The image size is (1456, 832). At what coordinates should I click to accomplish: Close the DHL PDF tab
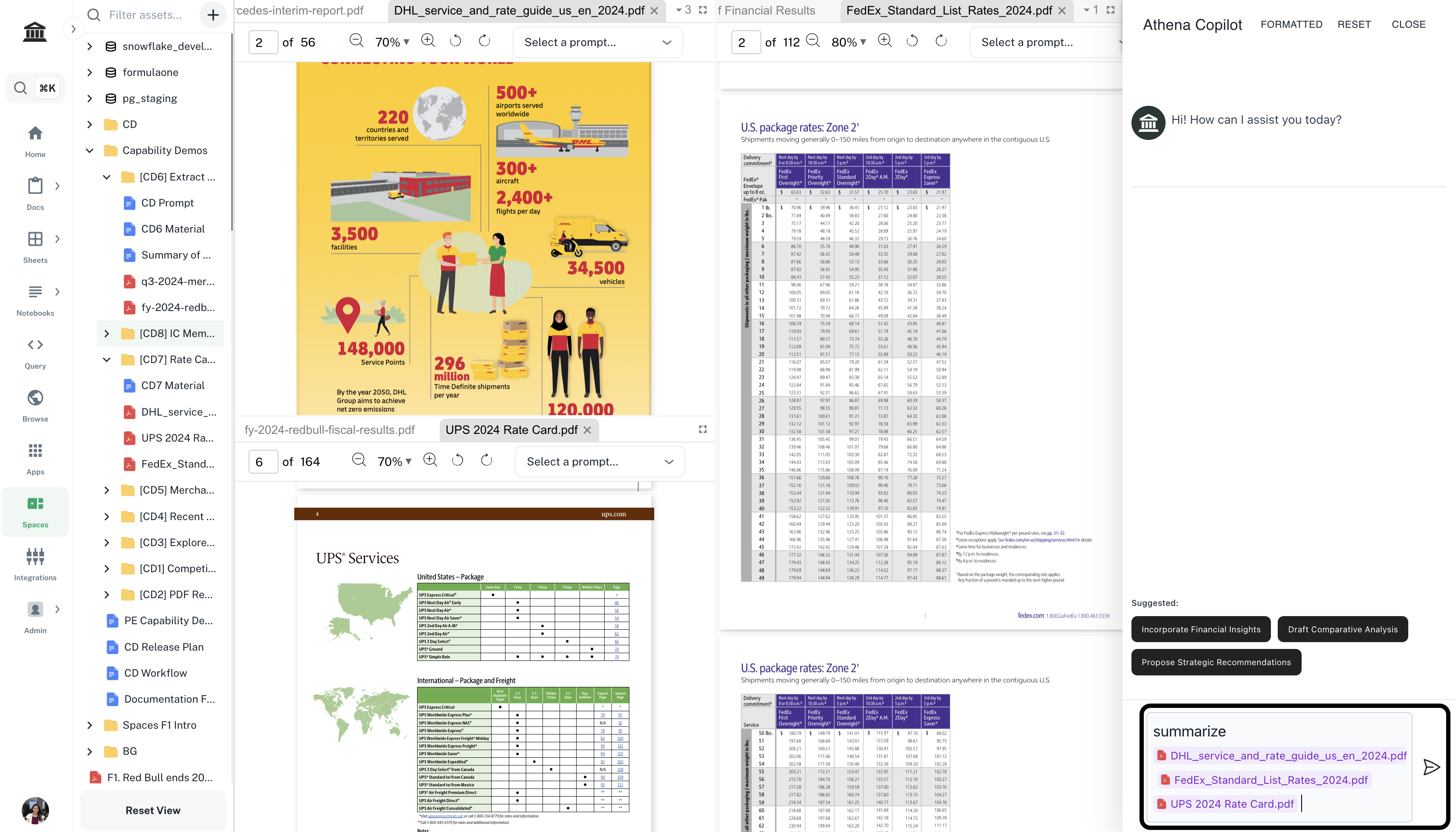655,10
